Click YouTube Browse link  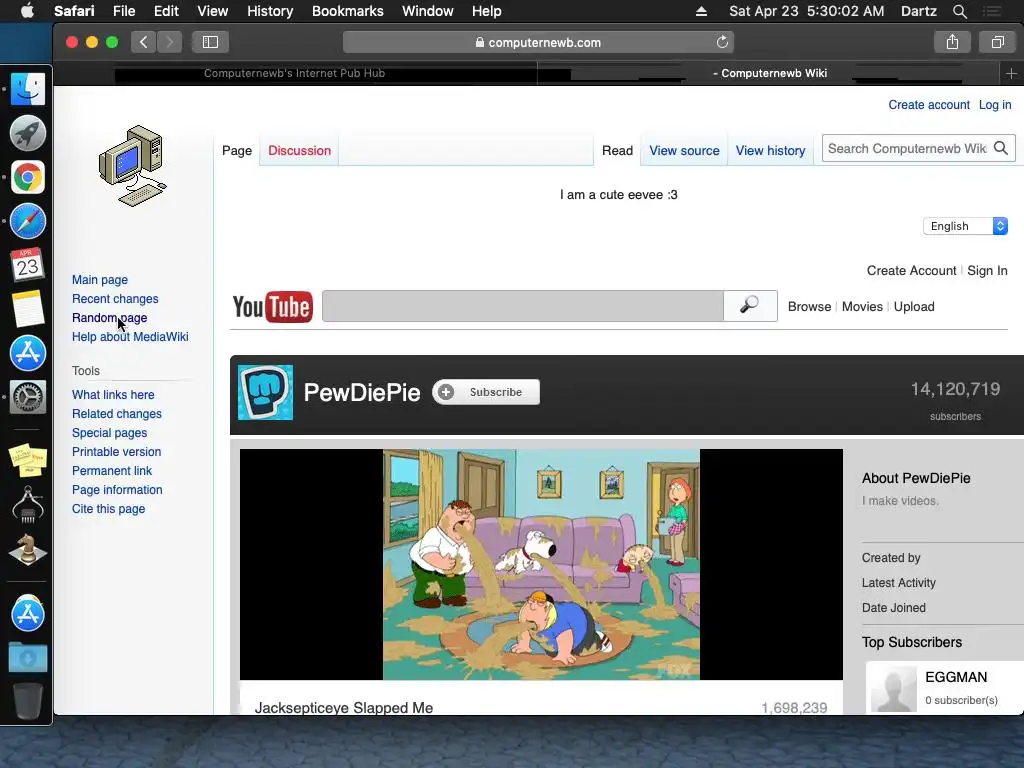coord(809,306)
